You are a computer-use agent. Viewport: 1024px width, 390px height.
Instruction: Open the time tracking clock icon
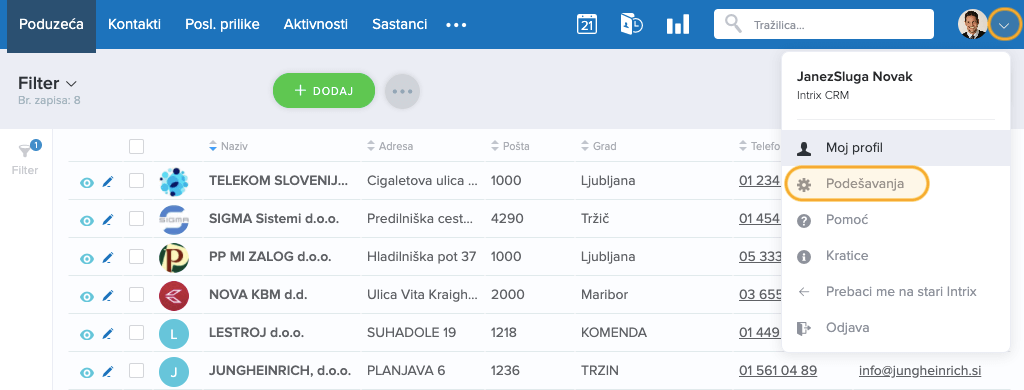coord(632,24)
